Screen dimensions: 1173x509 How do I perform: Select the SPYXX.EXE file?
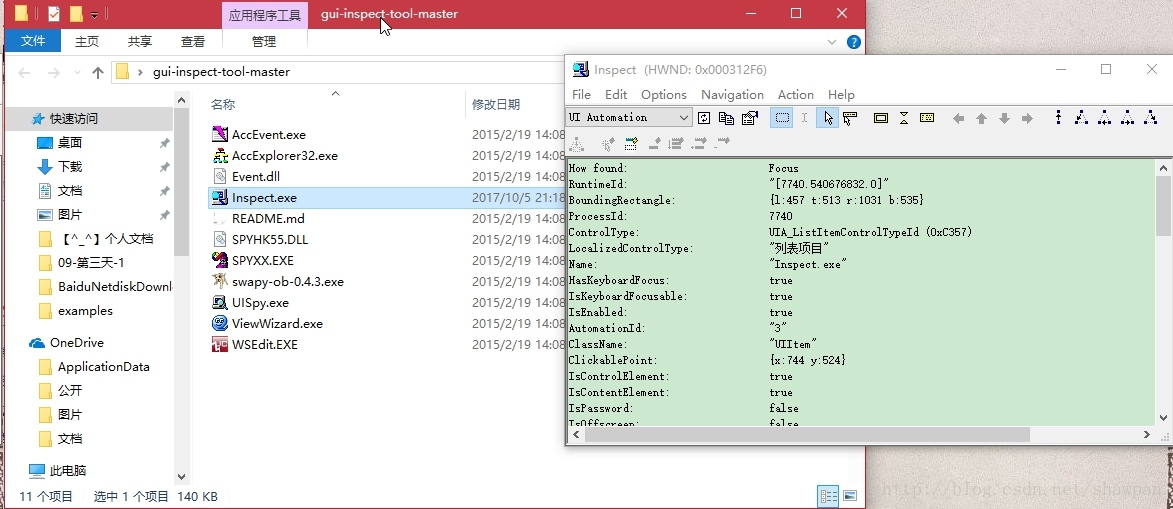(x=263, y=260)
